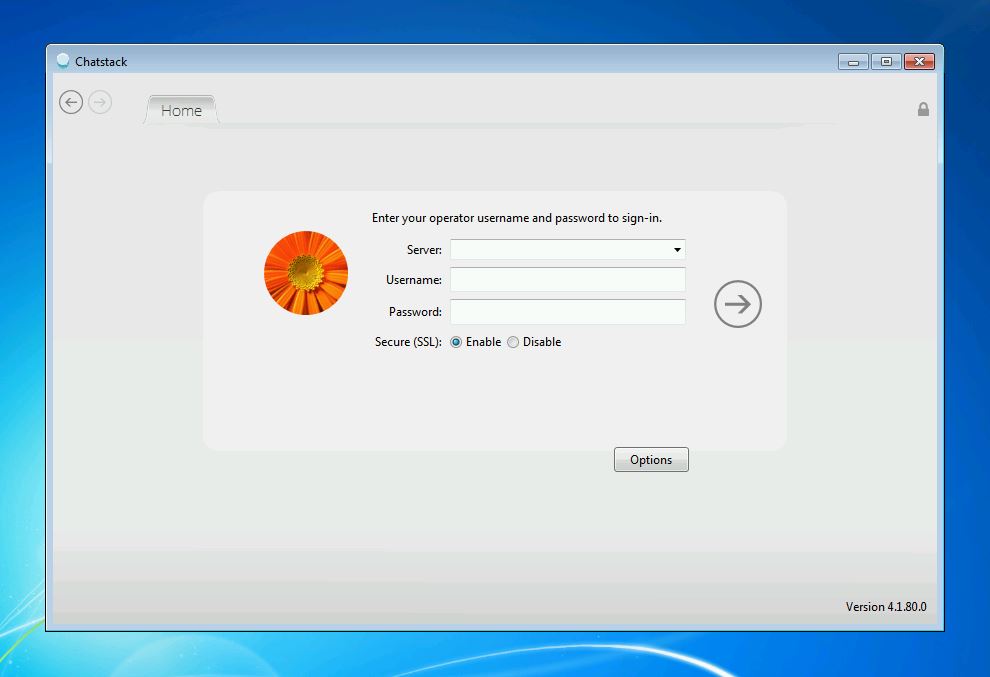Screen dimensions: 990x677
Task: Open the Options button
Action: (x=651, y=460)
